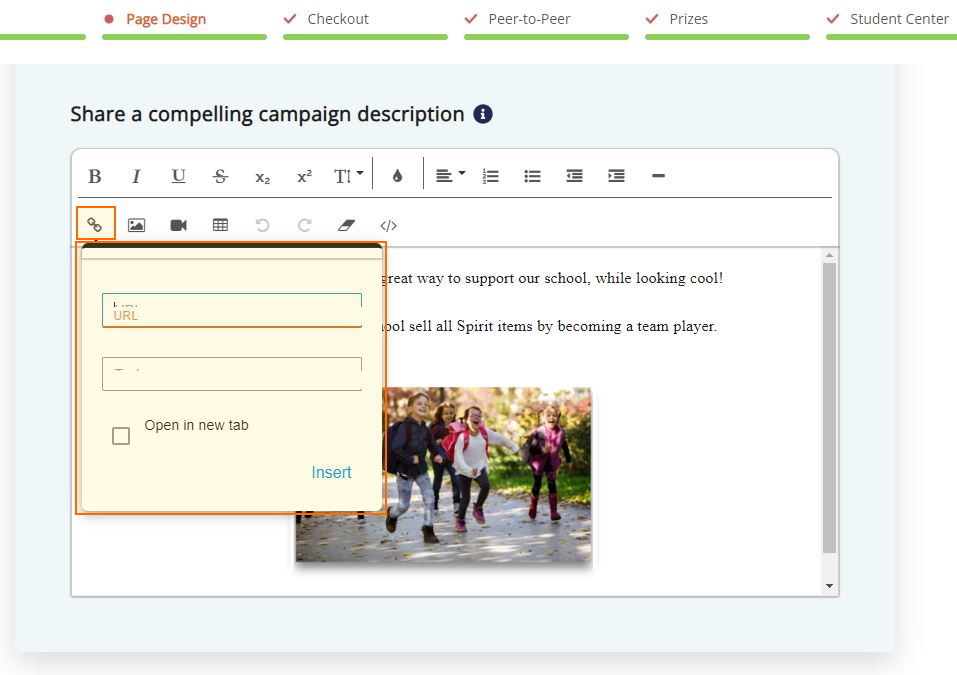This screenshot has height=675, width=957.
Task: Click the text 'support our school, while looking cool!'
Action: (594, 278)
